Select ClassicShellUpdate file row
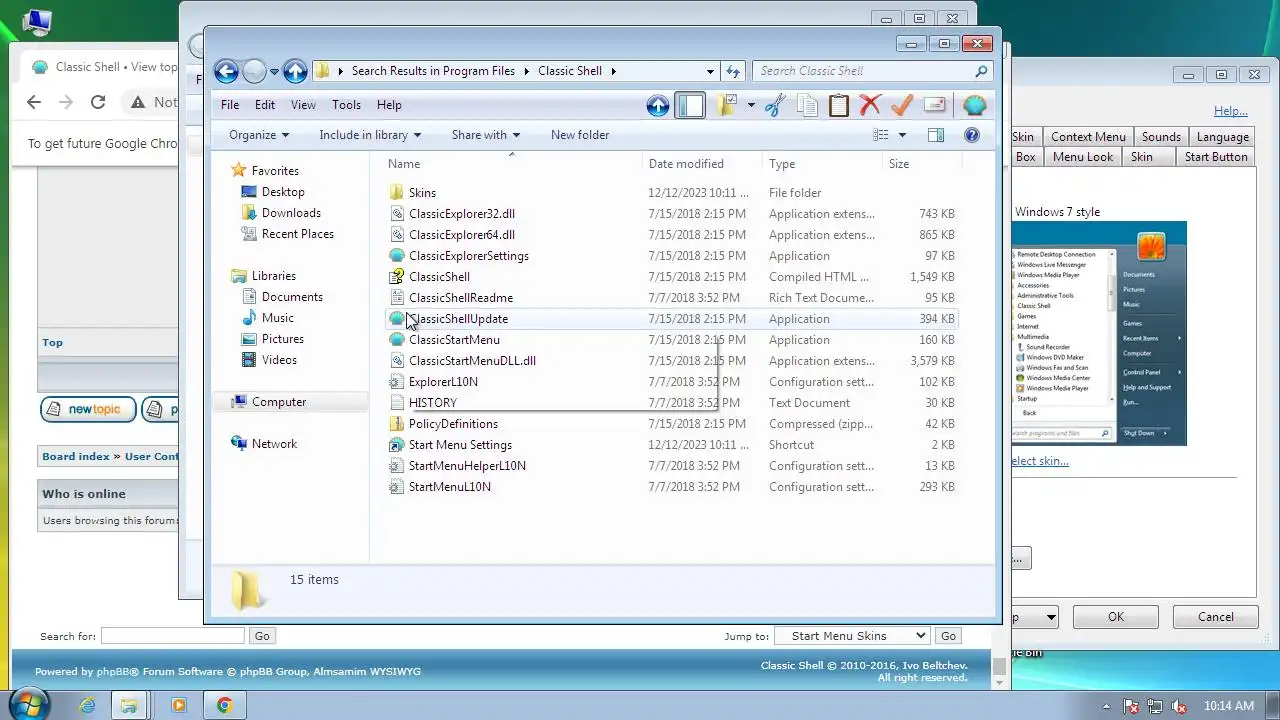This screenshot has width=1280, height=720. (x=671, y=319)
